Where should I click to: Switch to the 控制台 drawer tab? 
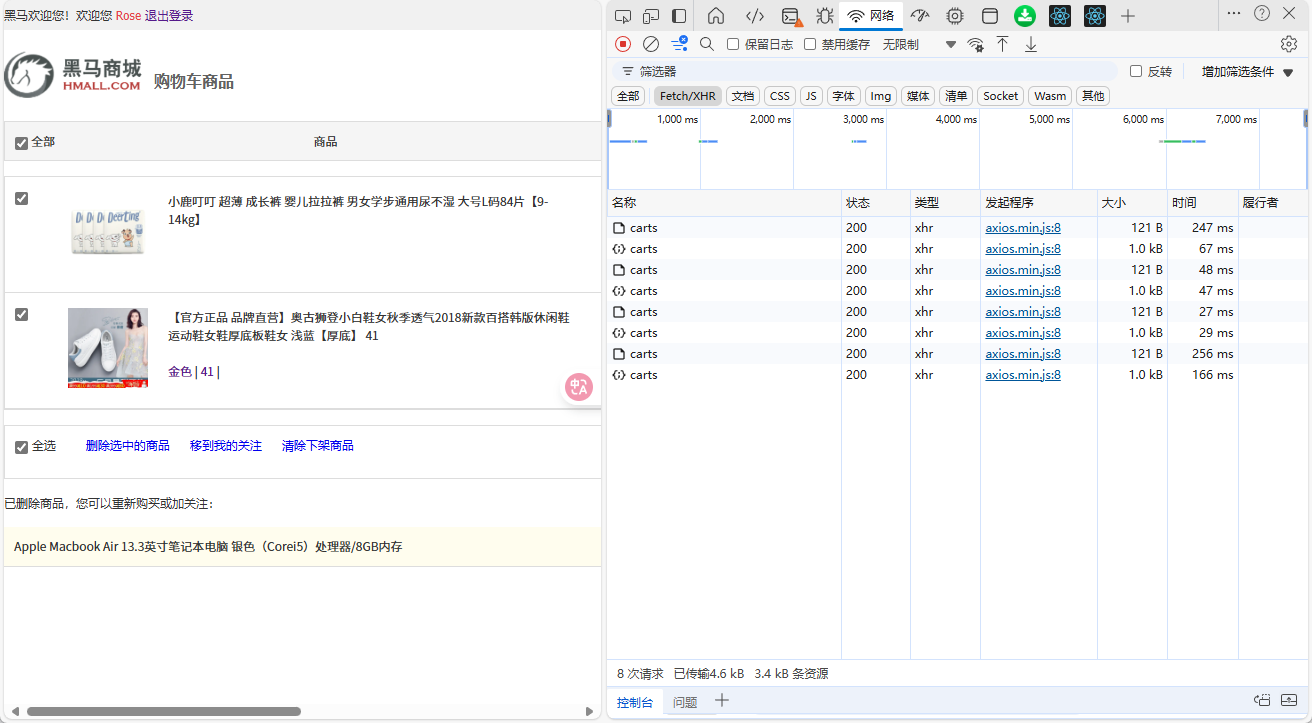pyautogui.click(x=635, y=702)
